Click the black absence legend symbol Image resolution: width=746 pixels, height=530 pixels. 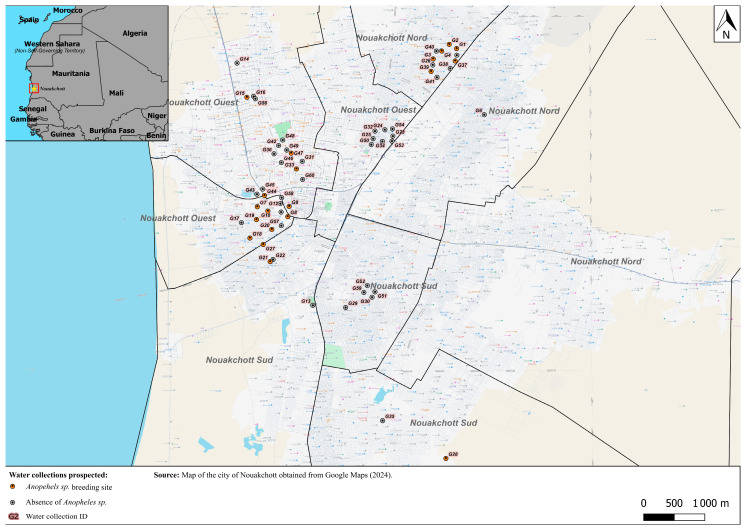(x=13, y=502)
